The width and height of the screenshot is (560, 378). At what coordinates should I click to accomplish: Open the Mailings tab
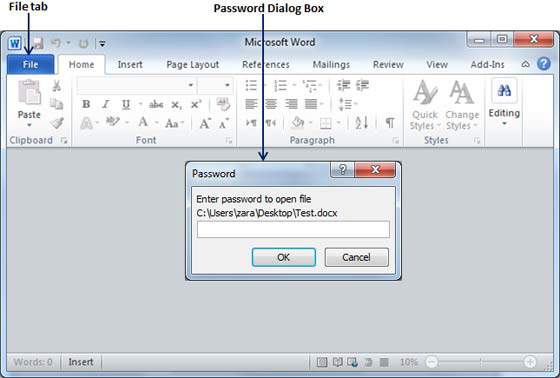coord(331,65)
